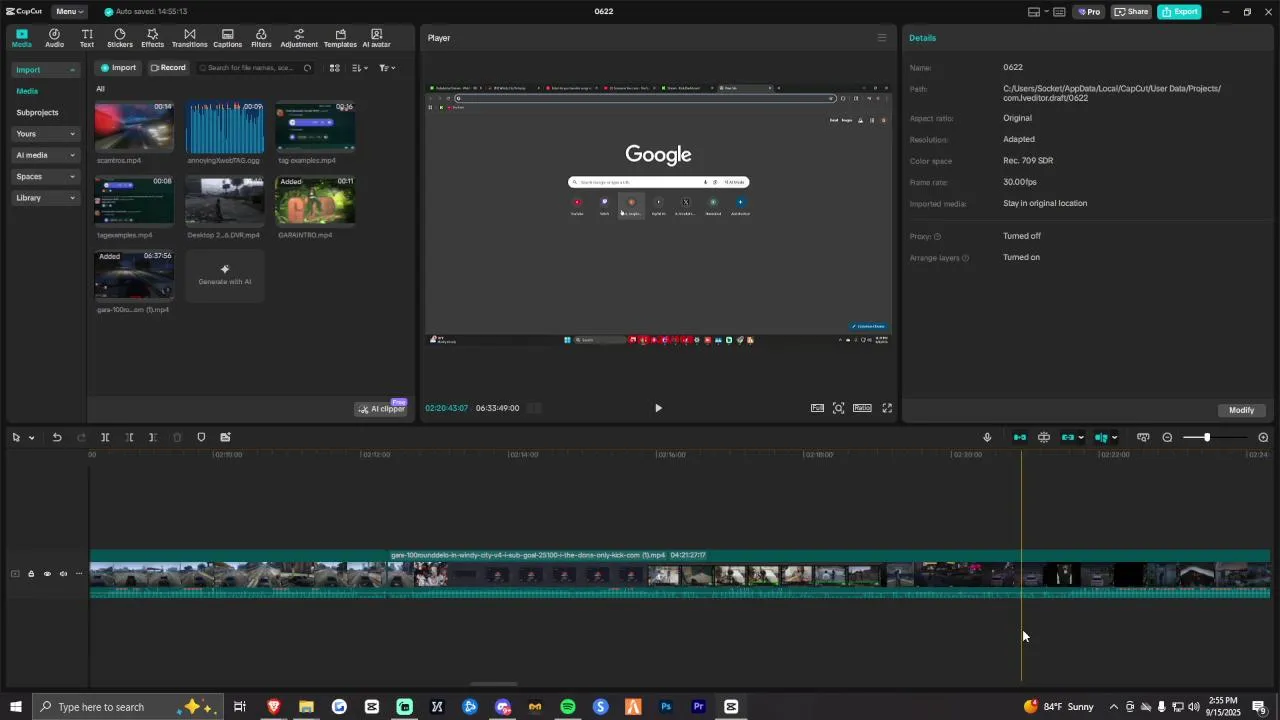Delete the left side at the playhead
1280x720 pixels.
(x=129, y=437)
